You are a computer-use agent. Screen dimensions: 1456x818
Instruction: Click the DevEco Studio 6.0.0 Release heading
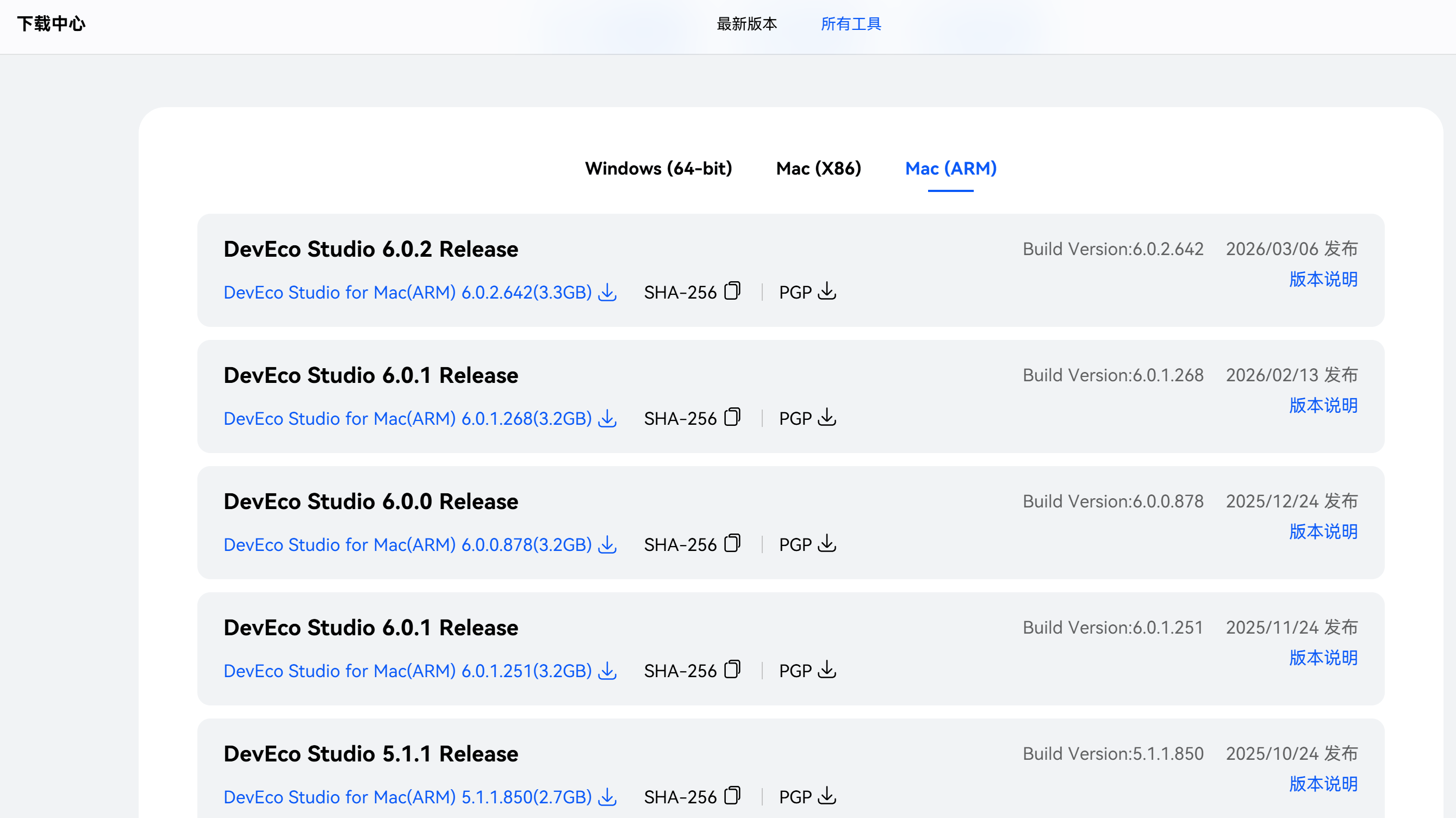(371, 501)
